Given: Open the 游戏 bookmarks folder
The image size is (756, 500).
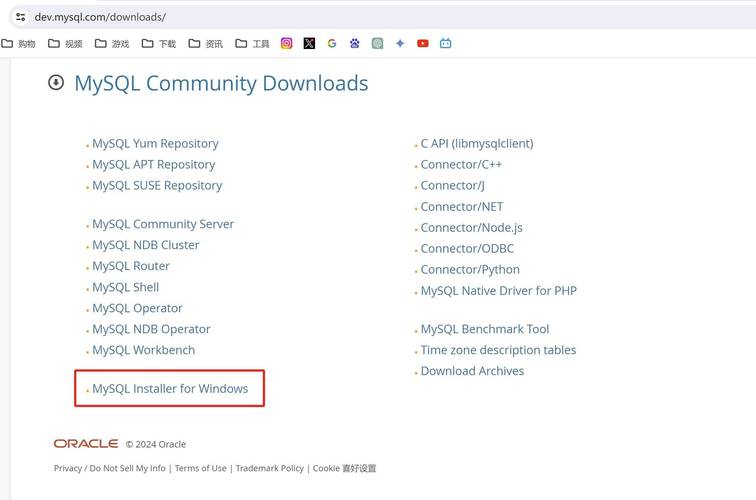Looking at the screenshot, I should [x=112, y=44].
